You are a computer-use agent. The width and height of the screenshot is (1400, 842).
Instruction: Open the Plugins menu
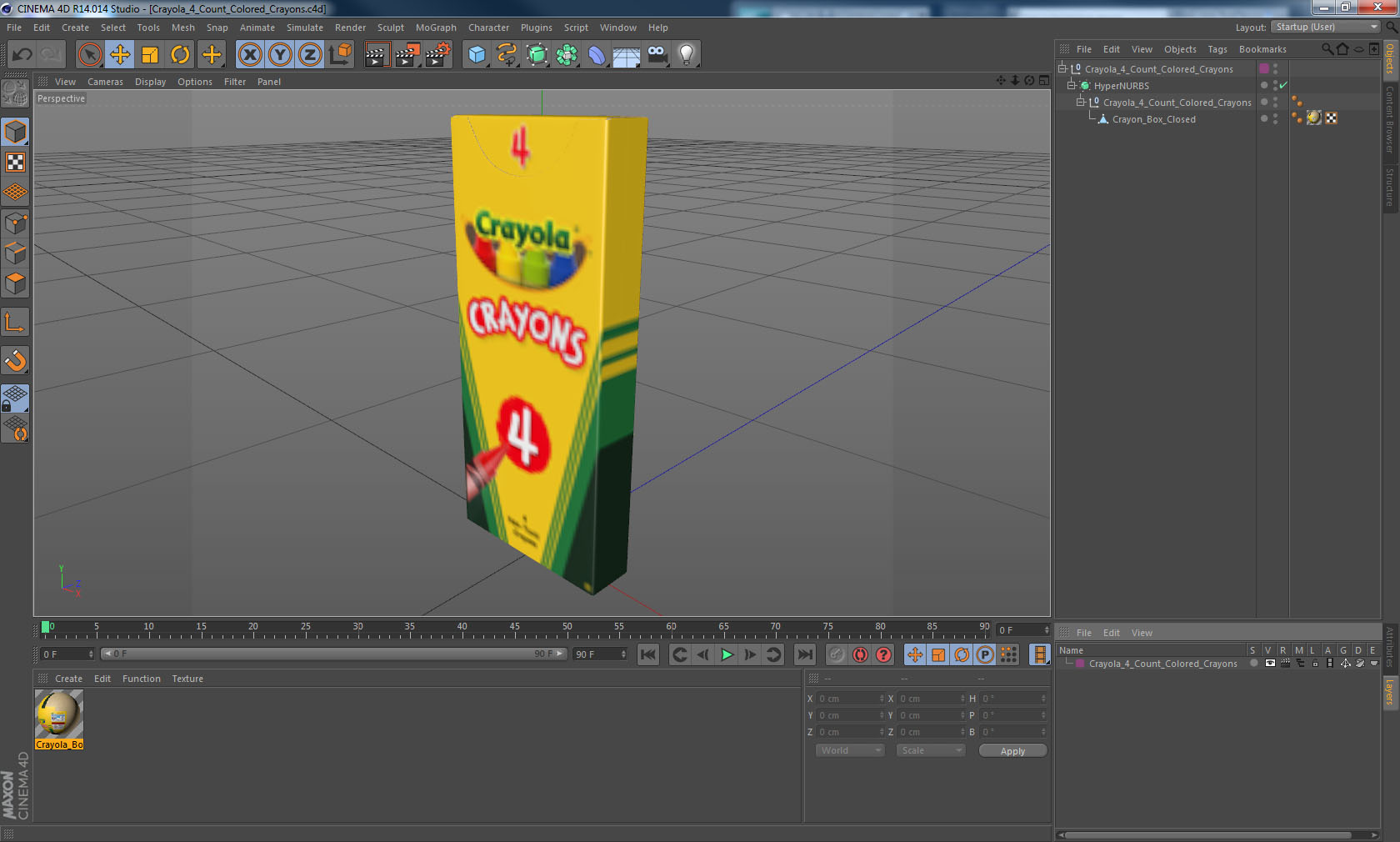pyautogui.click(x=536, y=28)
